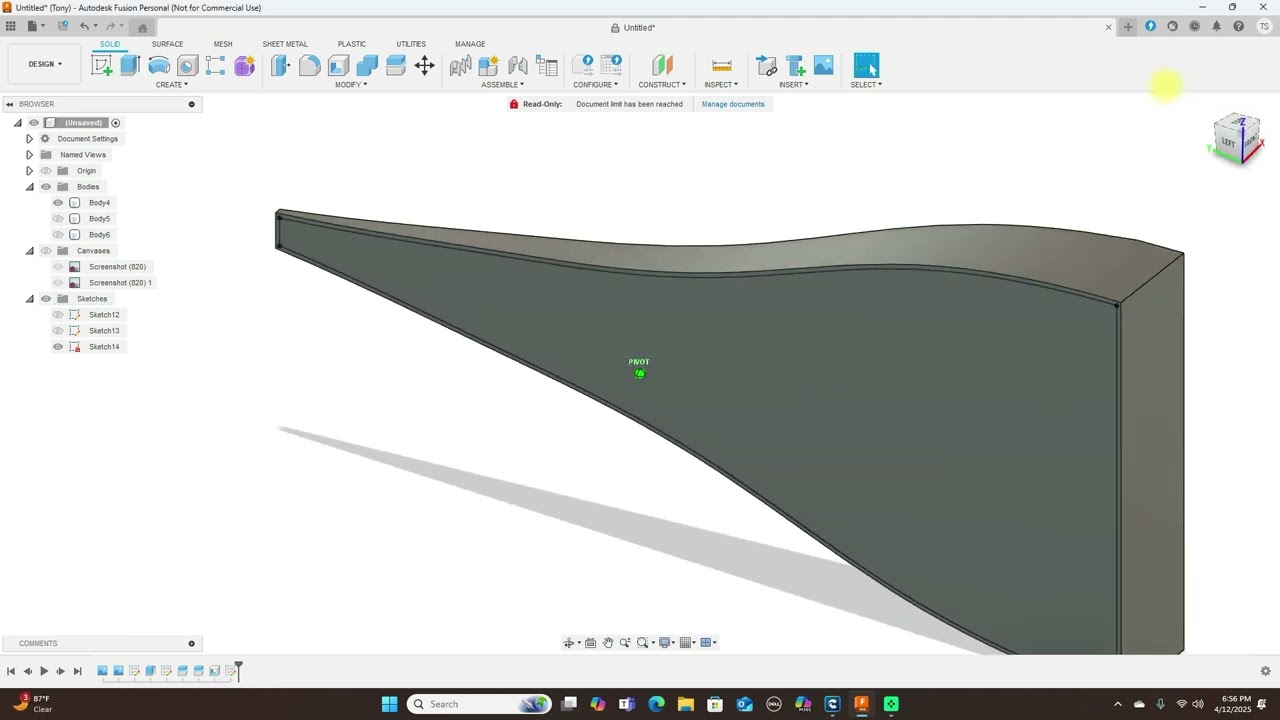Viewport: 1280px width, 720px height.
Task: Toggle visibility of Body6
Action: tap(58, 235)
